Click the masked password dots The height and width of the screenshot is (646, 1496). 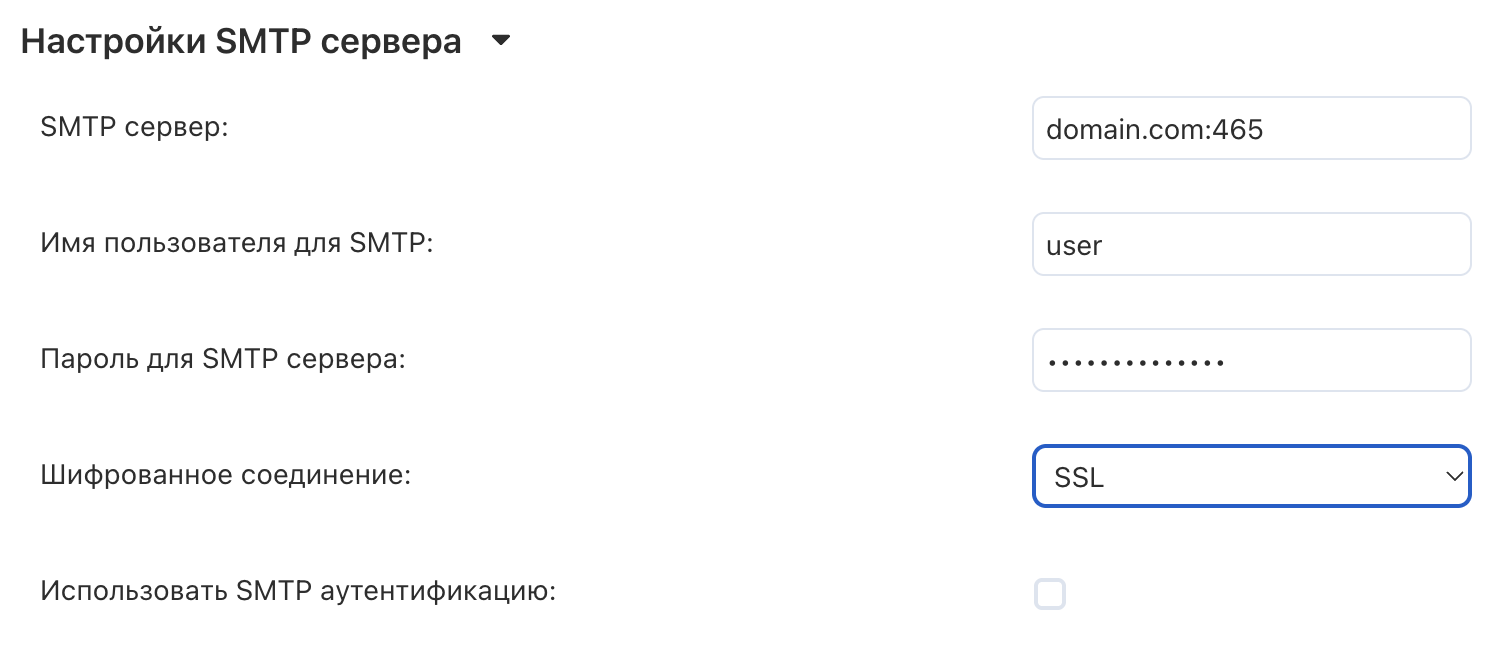tap(1136, 361)
